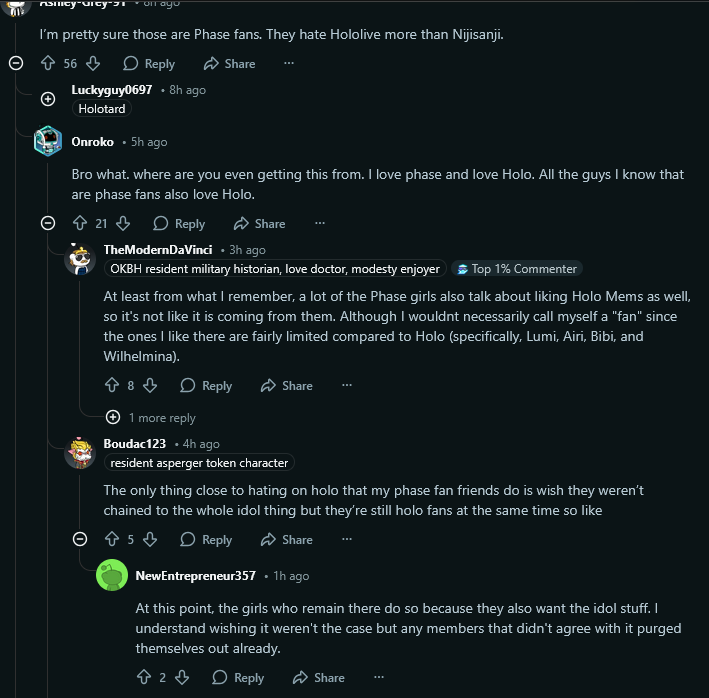This screenshot has height=698, width=709.
Task: Open TheModernDaVinci's username profile link
Action: (x=158, y=249)
